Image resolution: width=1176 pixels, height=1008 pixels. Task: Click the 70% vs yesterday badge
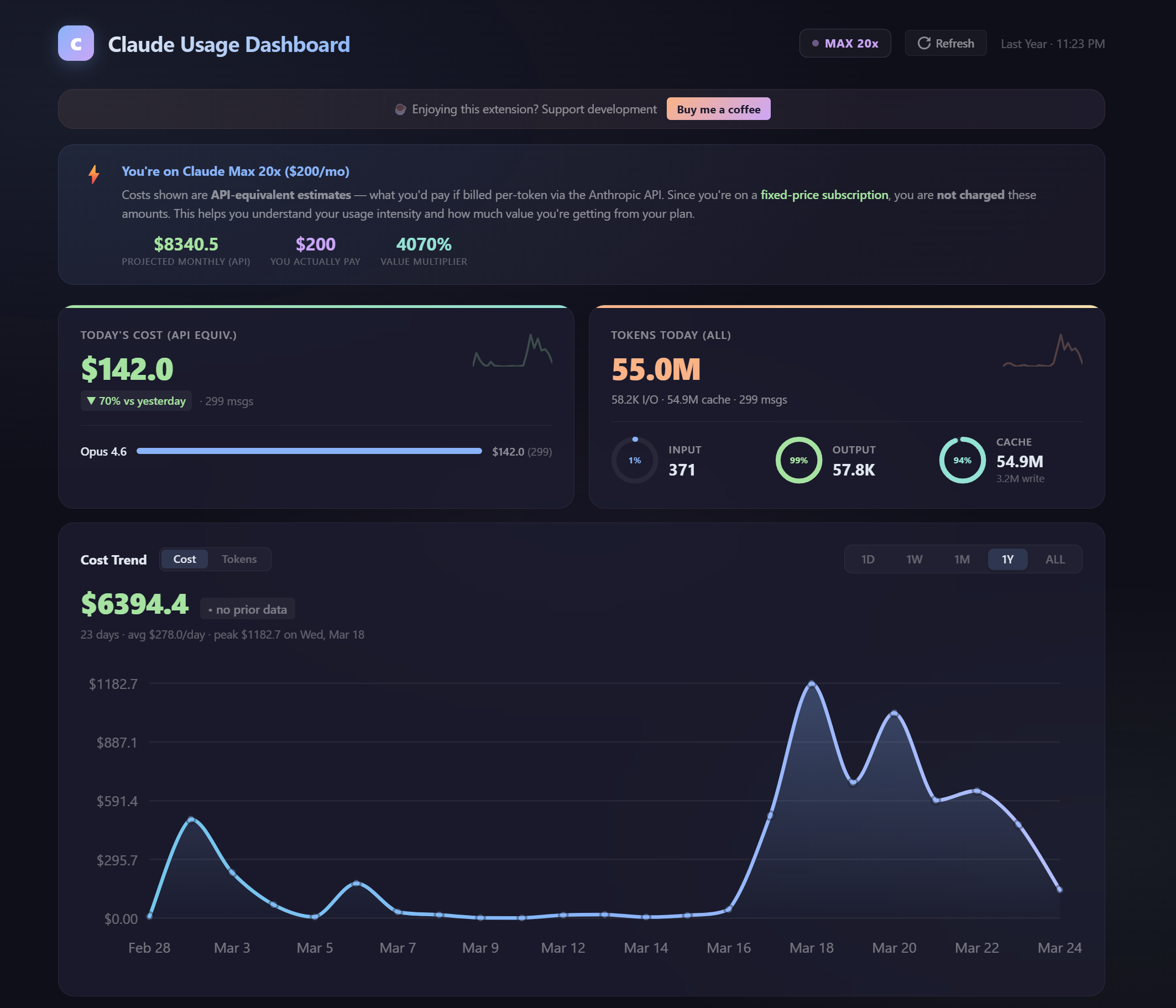pyautogui.click(x=136, y=401)
